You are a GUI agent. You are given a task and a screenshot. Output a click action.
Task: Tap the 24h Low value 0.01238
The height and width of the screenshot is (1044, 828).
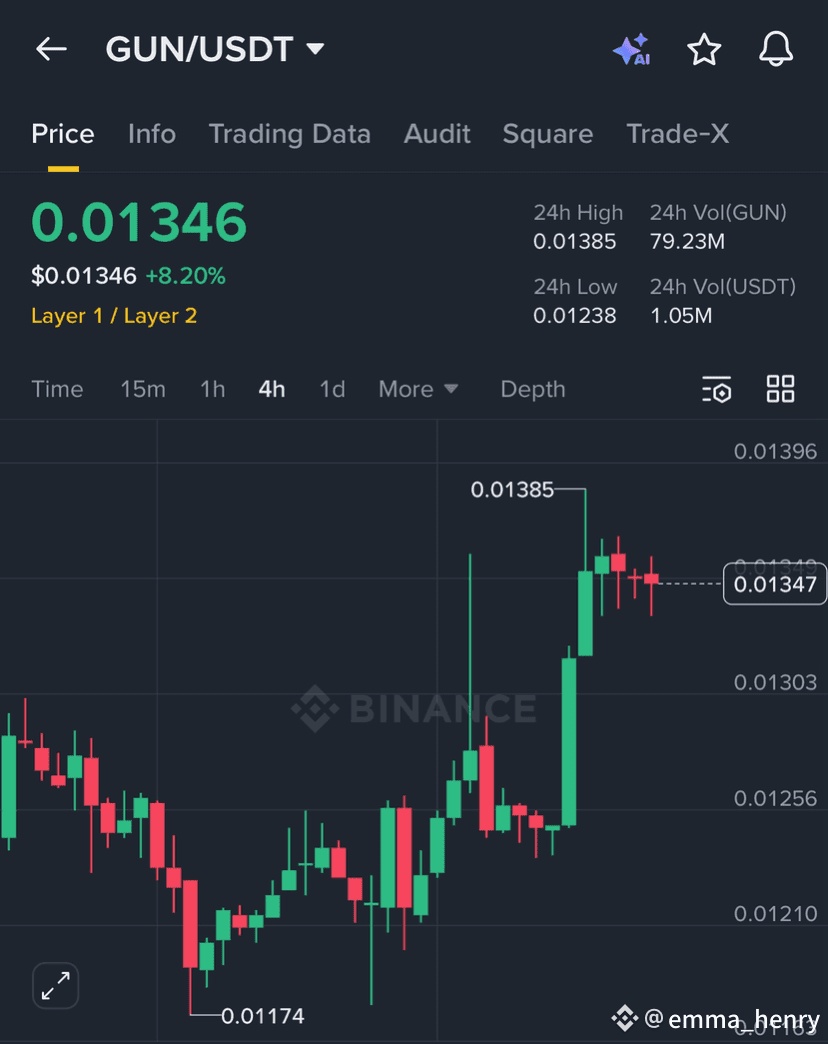(574, 315)
